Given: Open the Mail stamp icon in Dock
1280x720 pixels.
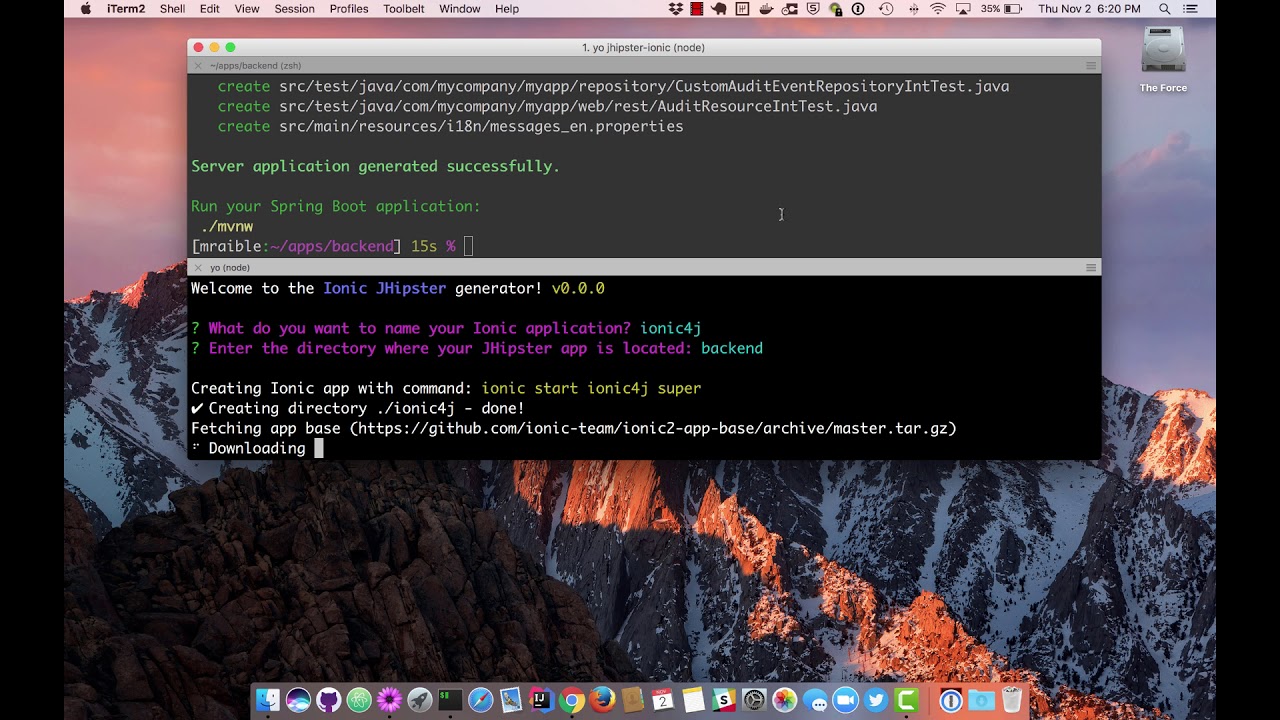Looking at the screenshot, I should pos(511,700).
